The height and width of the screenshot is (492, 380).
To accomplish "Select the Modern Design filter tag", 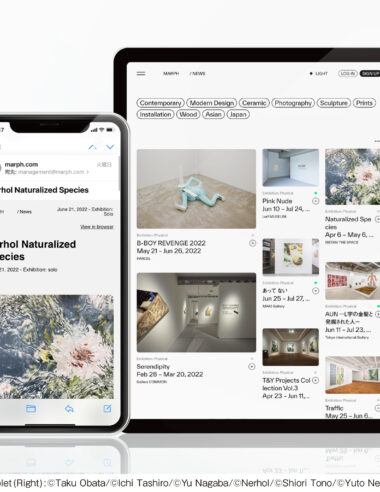I will click(212, 103).
